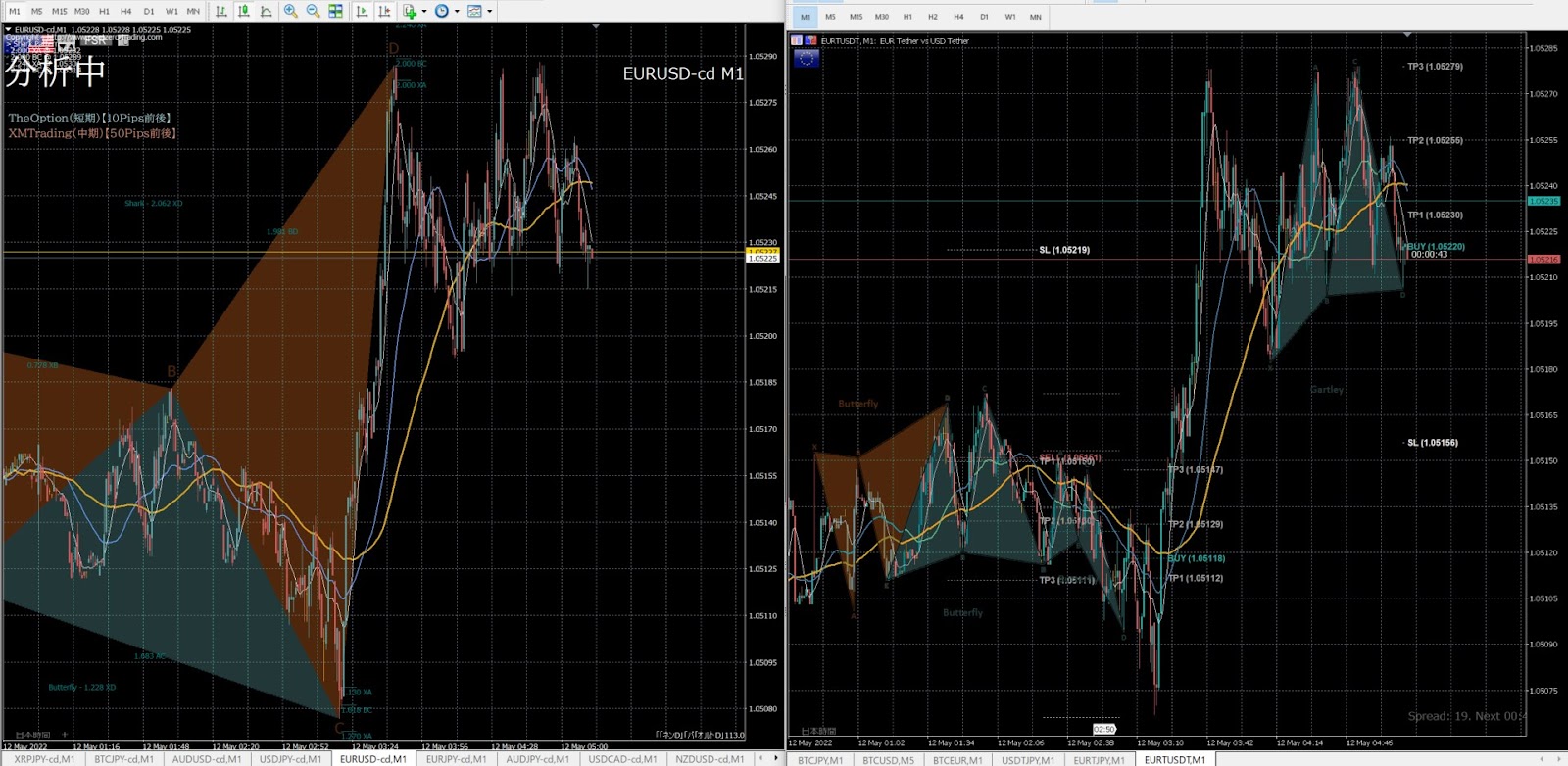Image resolution: width=1568 pixels, height=766 pixels.
Task: Tile chart windows with grid icon
Action: (x=335, y=11)
